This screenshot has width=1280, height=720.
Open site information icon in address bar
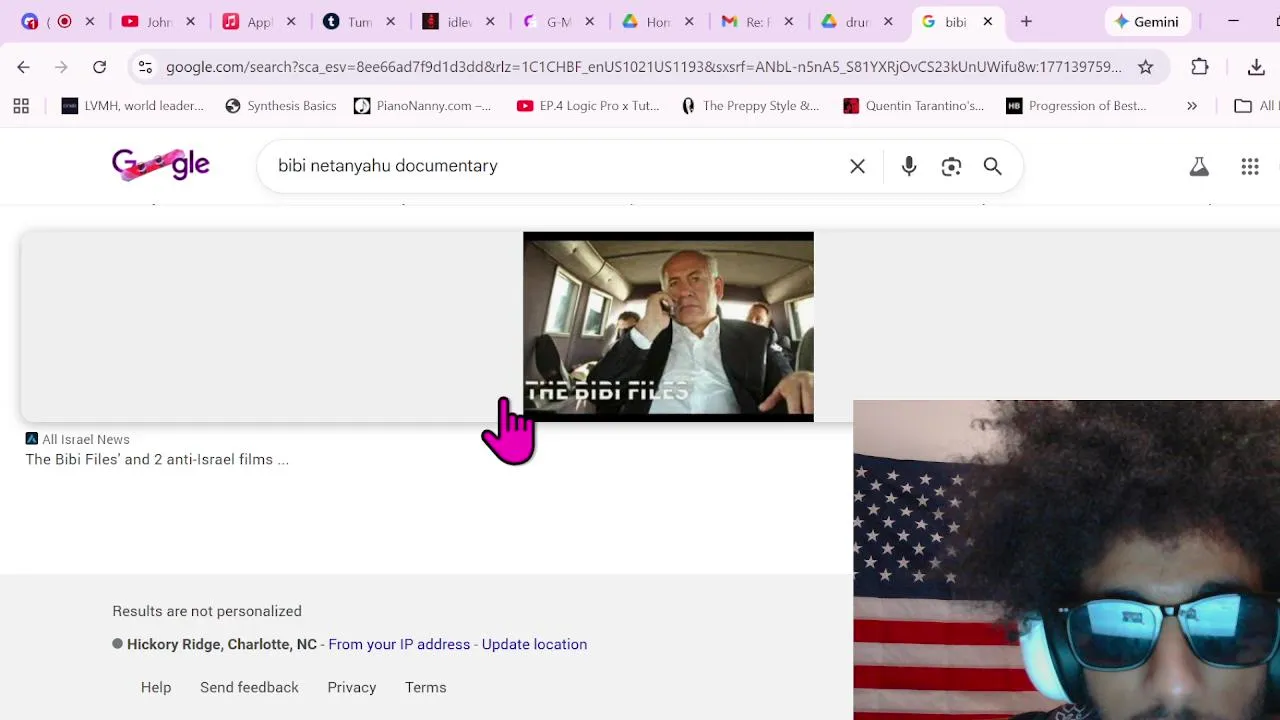coord(145,67)
